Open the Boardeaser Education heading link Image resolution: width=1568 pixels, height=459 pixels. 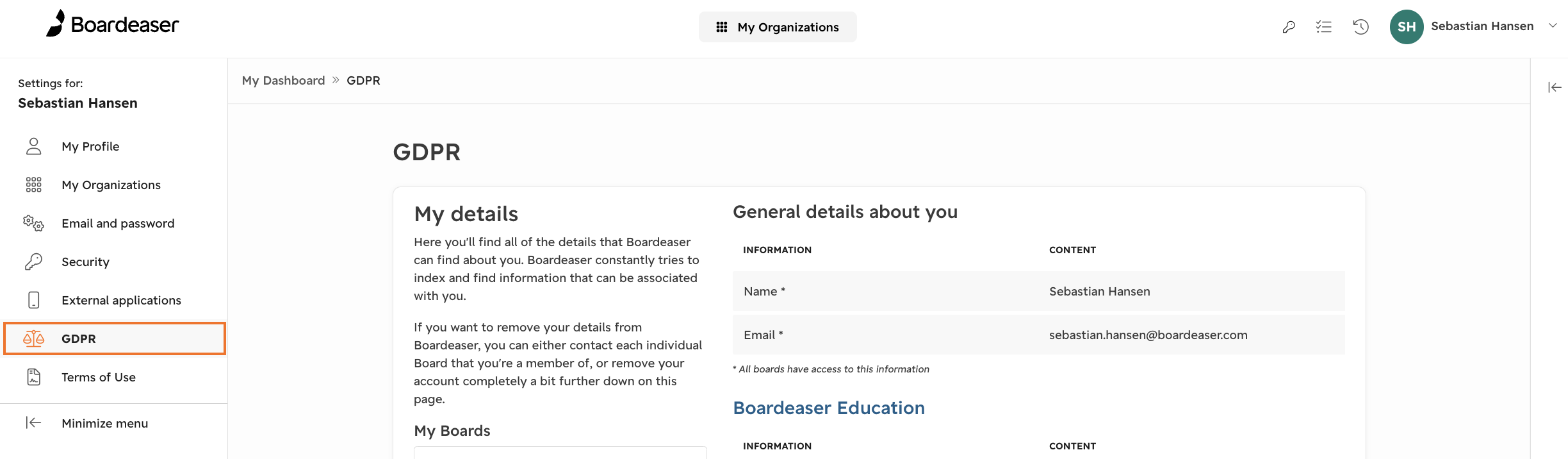tap(829, 408)
